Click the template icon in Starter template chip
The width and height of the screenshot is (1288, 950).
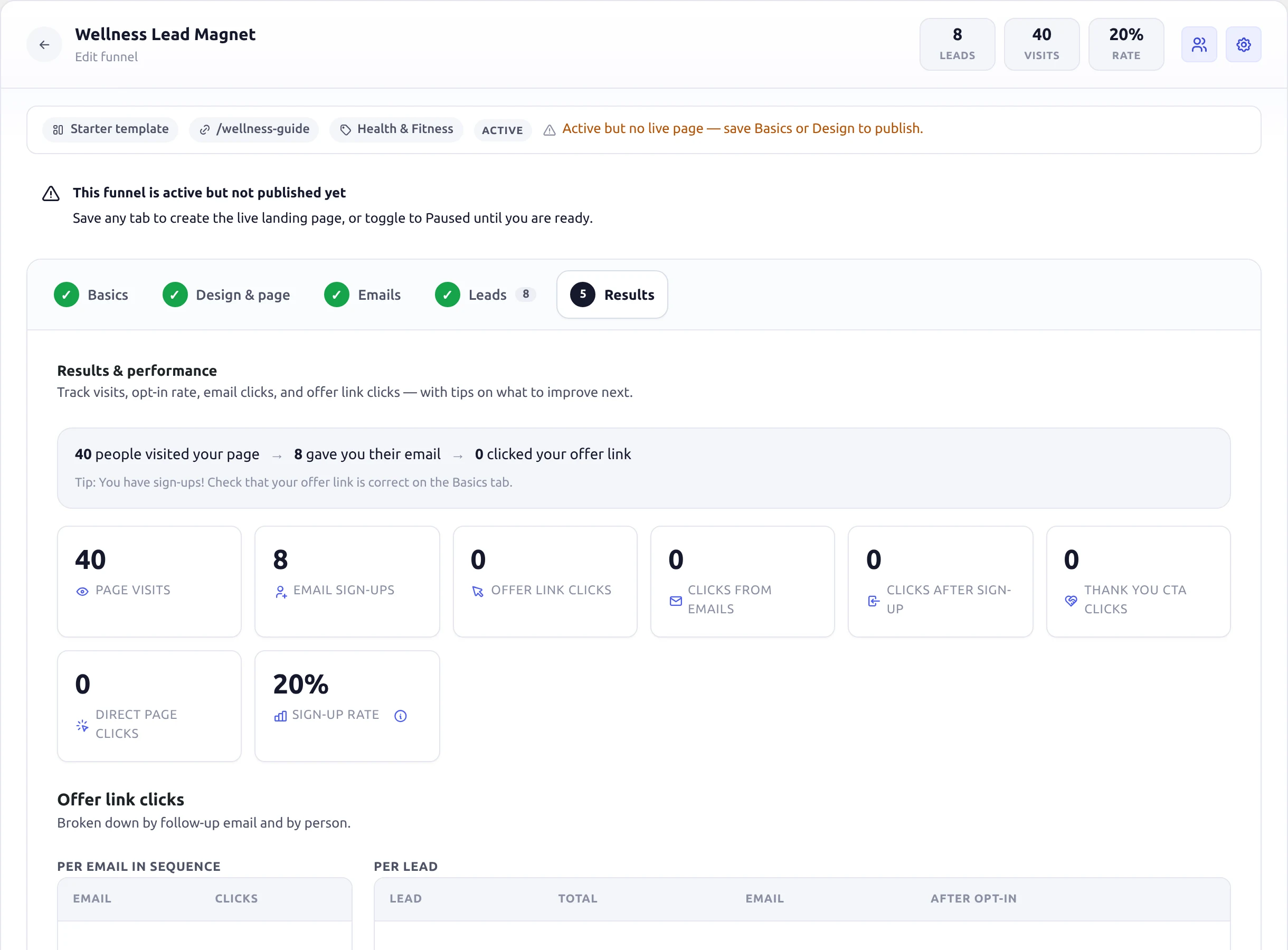pyautogui.click(x=58, y=129)
